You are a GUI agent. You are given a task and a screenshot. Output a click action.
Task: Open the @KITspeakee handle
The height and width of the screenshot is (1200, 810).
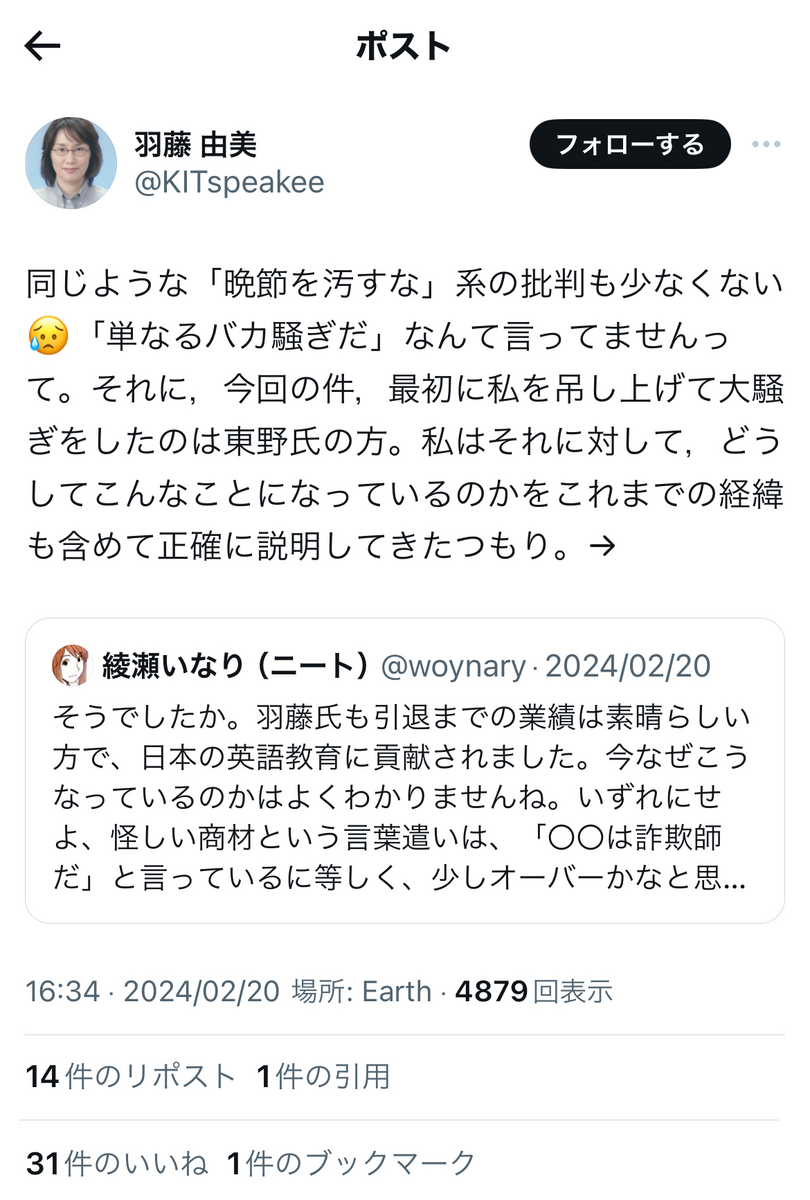tap(229, 183)
